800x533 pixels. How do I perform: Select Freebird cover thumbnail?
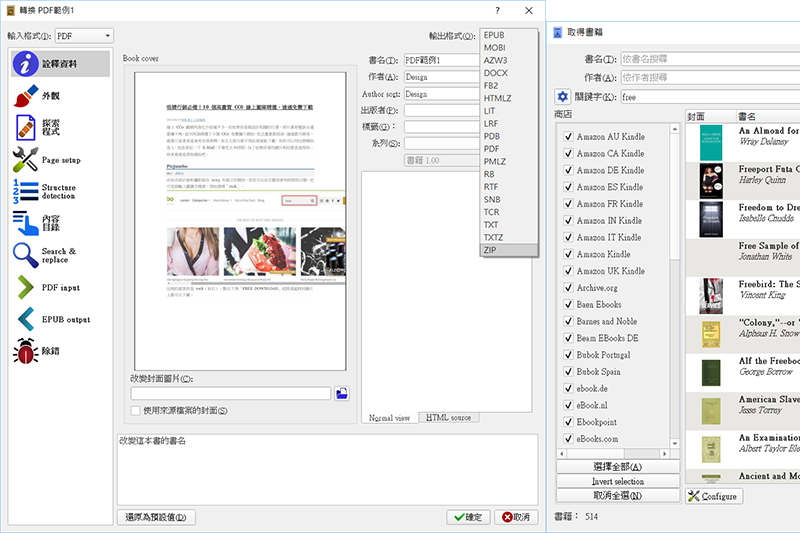point(711,296)
